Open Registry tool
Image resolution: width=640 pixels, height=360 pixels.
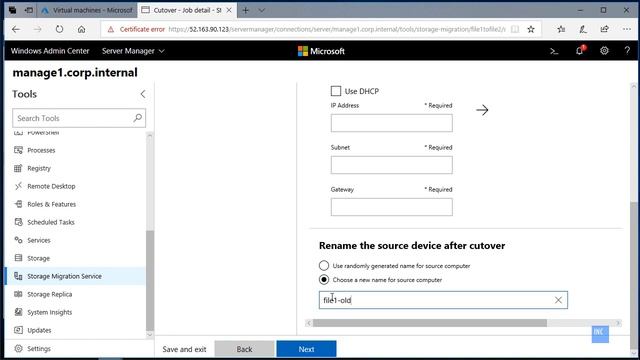39,168
